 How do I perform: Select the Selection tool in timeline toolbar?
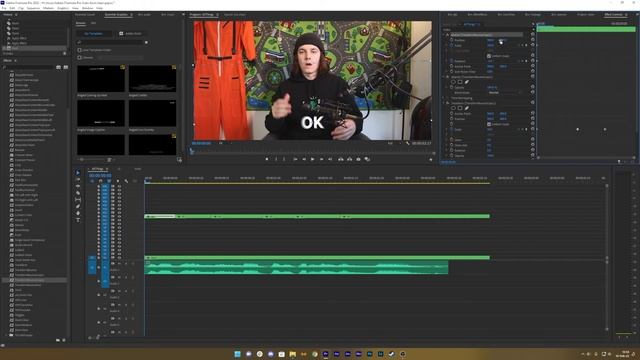(x=78, y=173)
